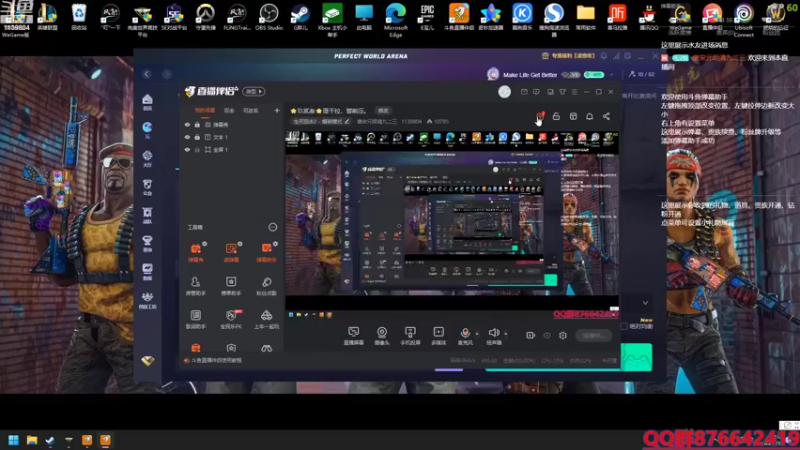
Task: Open the PK tool with the red badge
Action: [231, 319]
